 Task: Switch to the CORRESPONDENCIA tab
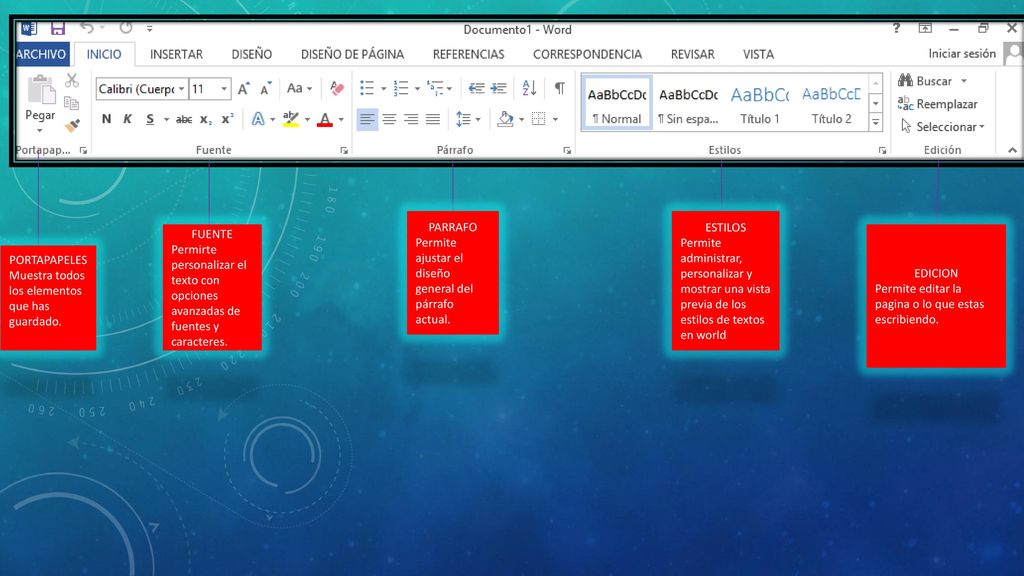pyautogui.click(x=587, y=54)
